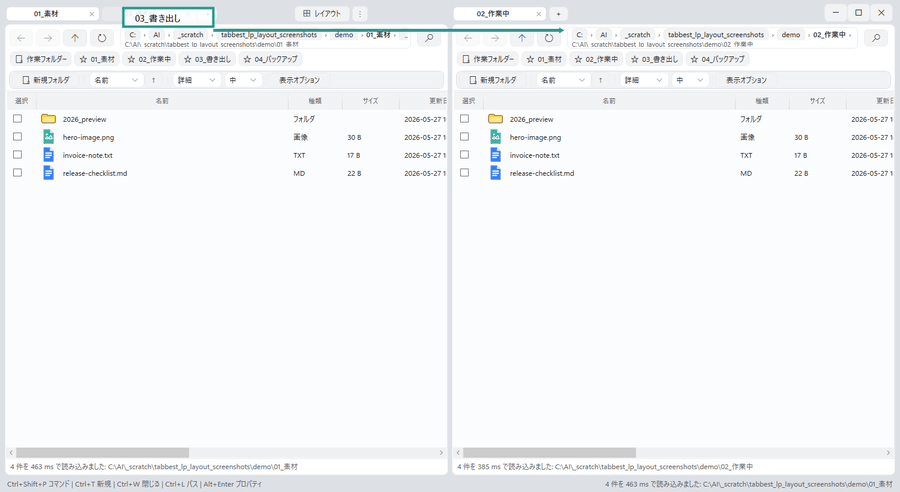The height and width of the screenshot is (492, 900).
Task: Sort by サイズ column header in left pane
Action: (x=370, y=101)
